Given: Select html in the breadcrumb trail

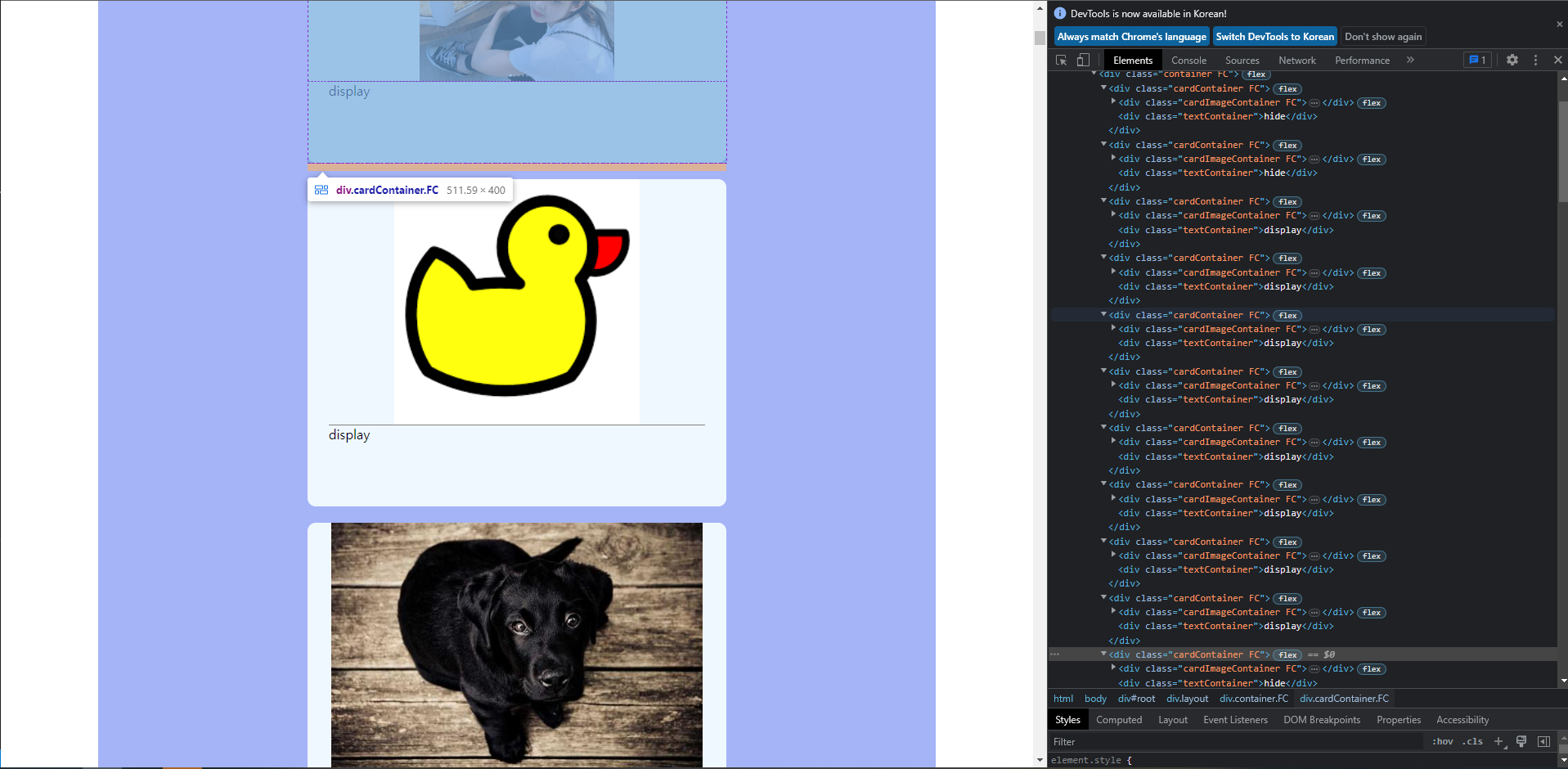Looking at the screenshot, I should 1063,699.
